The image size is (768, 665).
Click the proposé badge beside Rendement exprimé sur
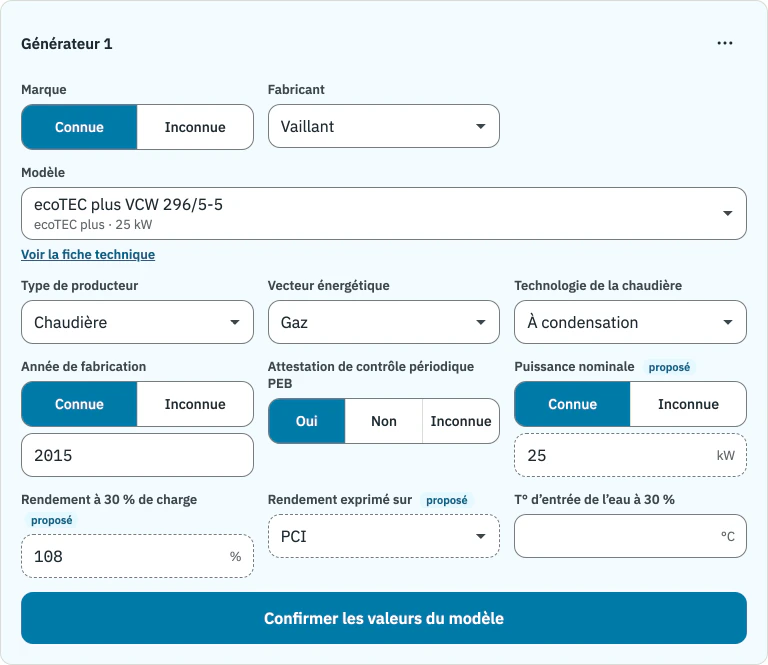447,500
